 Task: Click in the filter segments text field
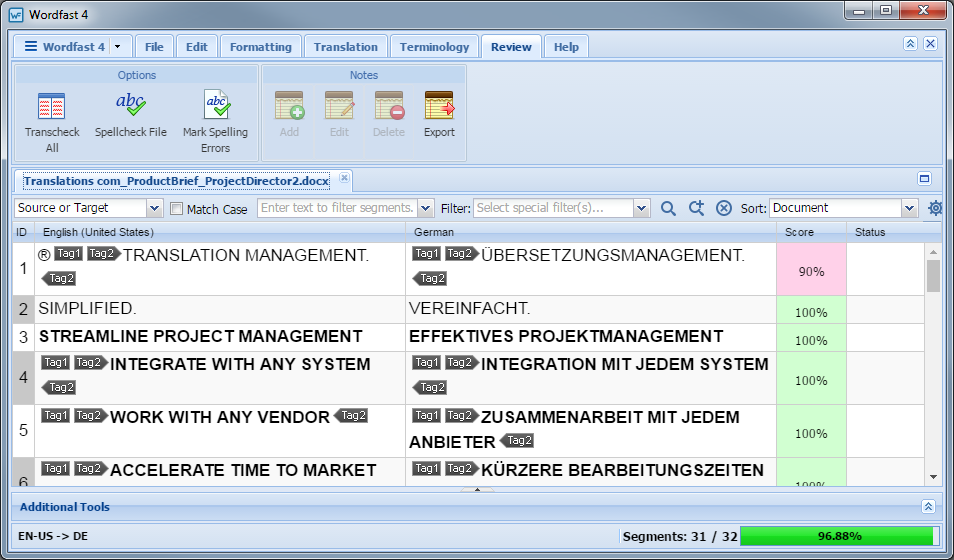[x=338, y=208]
